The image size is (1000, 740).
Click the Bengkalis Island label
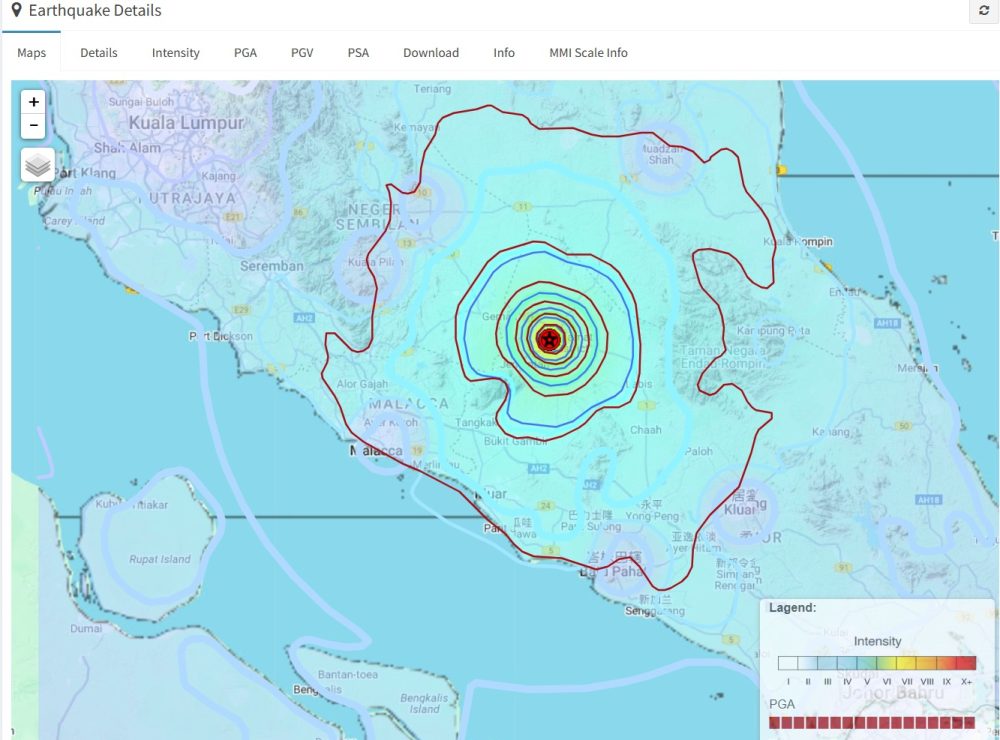423,703
